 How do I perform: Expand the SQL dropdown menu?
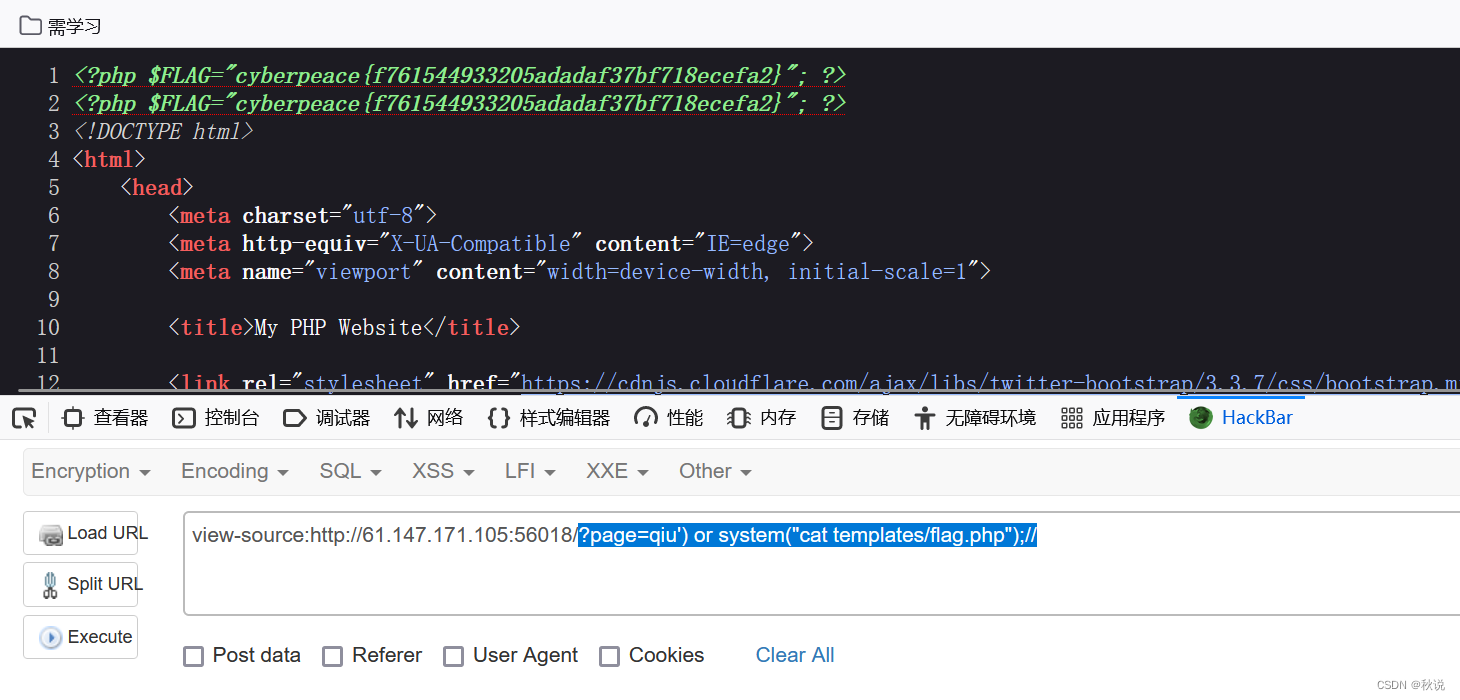pos(350,471)
